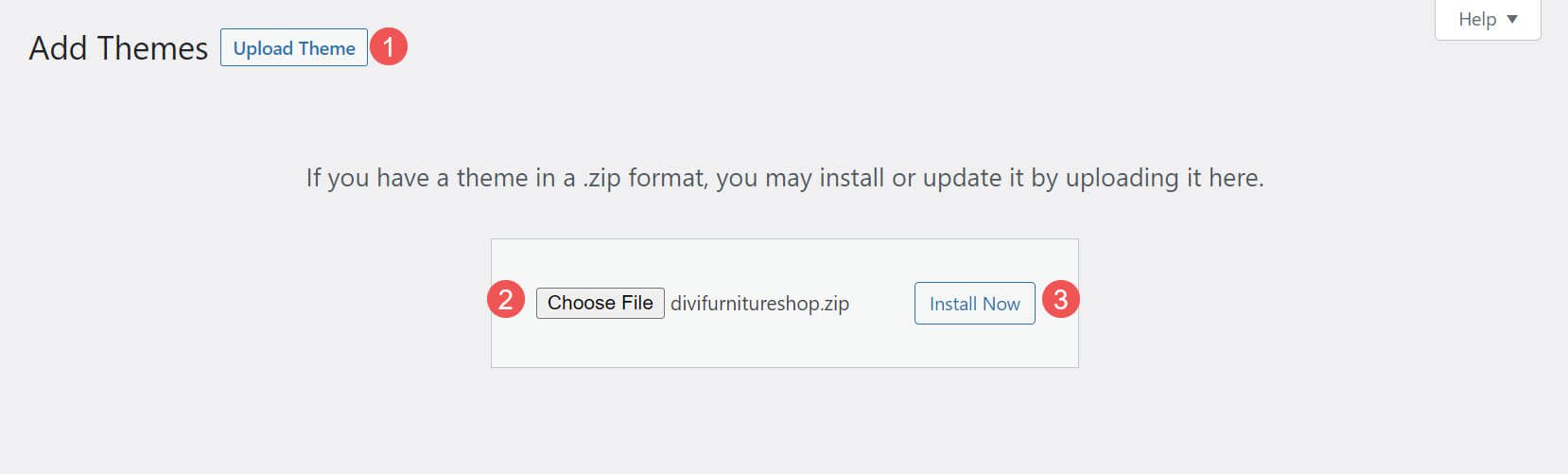The height and width of the screenshot is (474, 1568).
Task: Install the theme with Install Now
Action: (x=974, y=304)
